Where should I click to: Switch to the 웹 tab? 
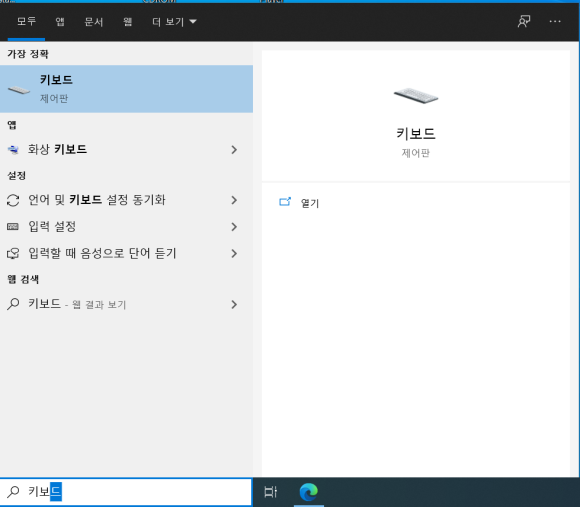(x=128, y=21)
